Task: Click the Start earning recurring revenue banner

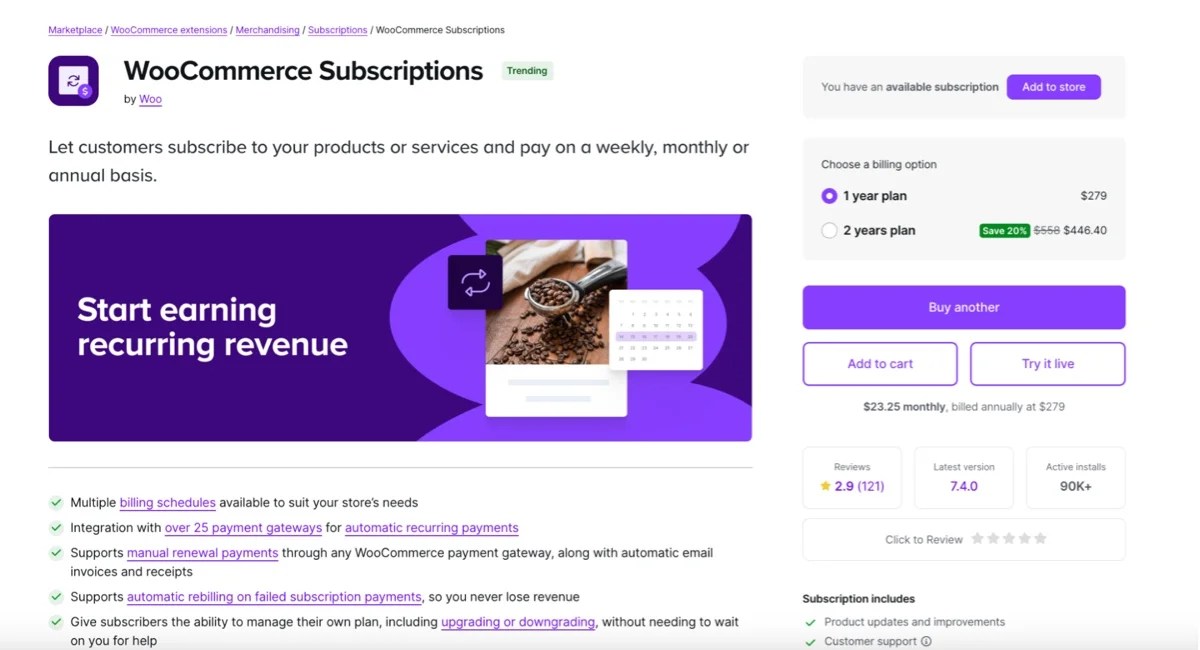Action: [399, 326]
